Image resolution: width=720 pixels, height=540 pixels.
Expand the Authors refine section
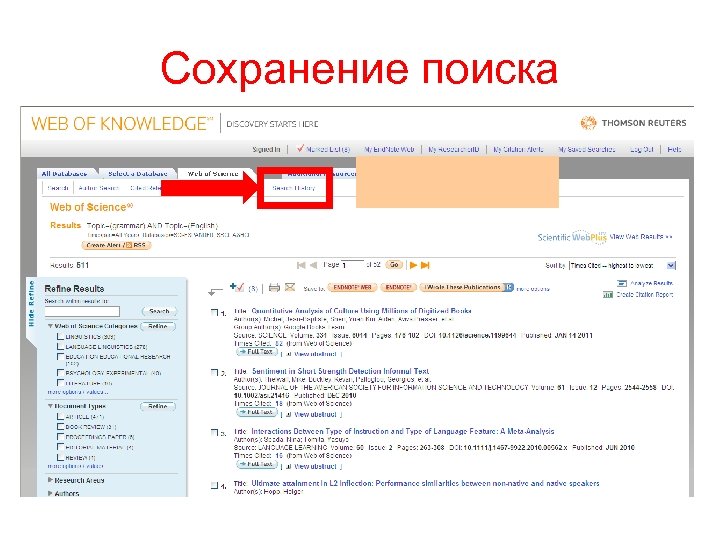[x=51, y=494]
